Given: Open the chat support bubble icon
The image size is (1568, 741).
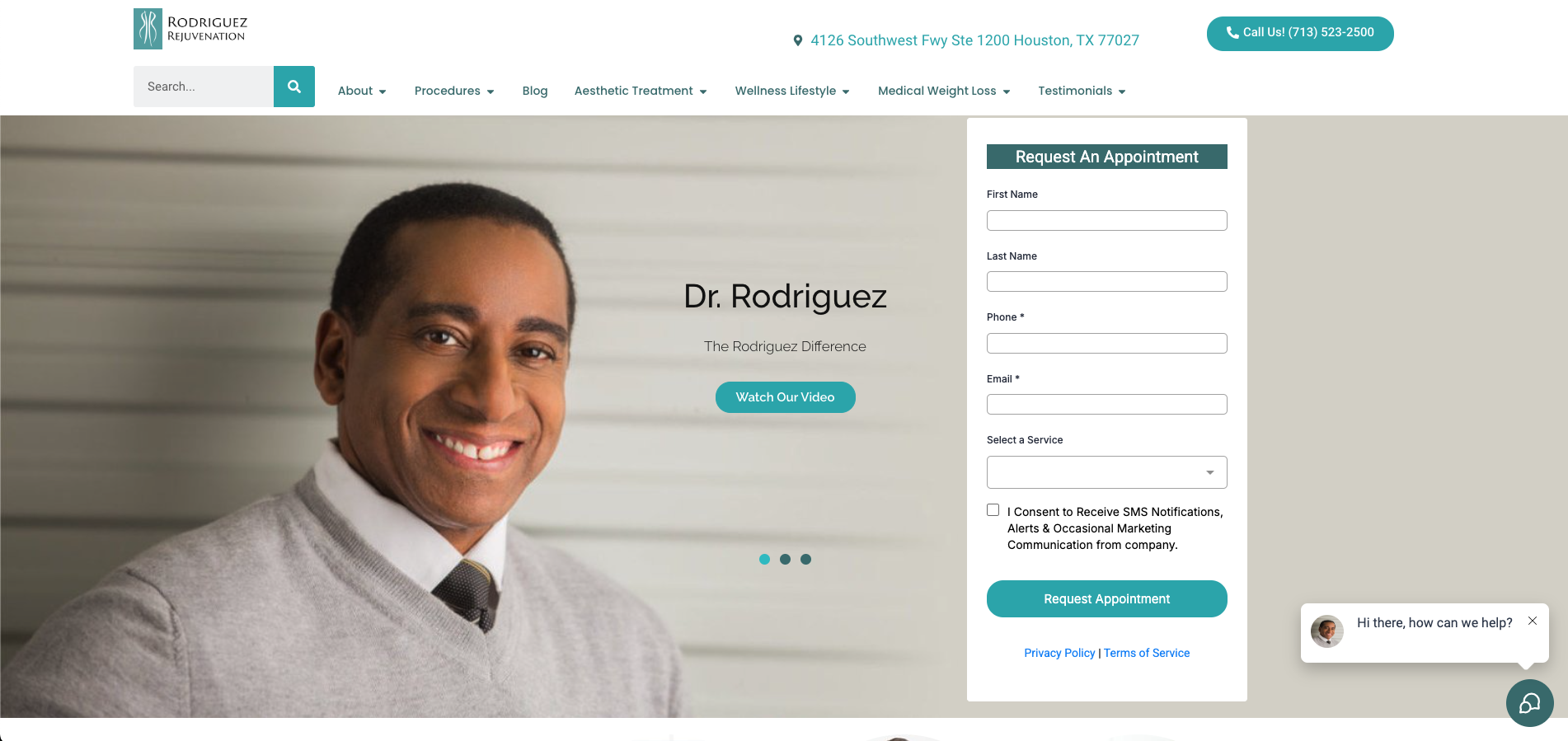Looking at the screenshot, I should pyautogui.click(x=1529, y=703).
